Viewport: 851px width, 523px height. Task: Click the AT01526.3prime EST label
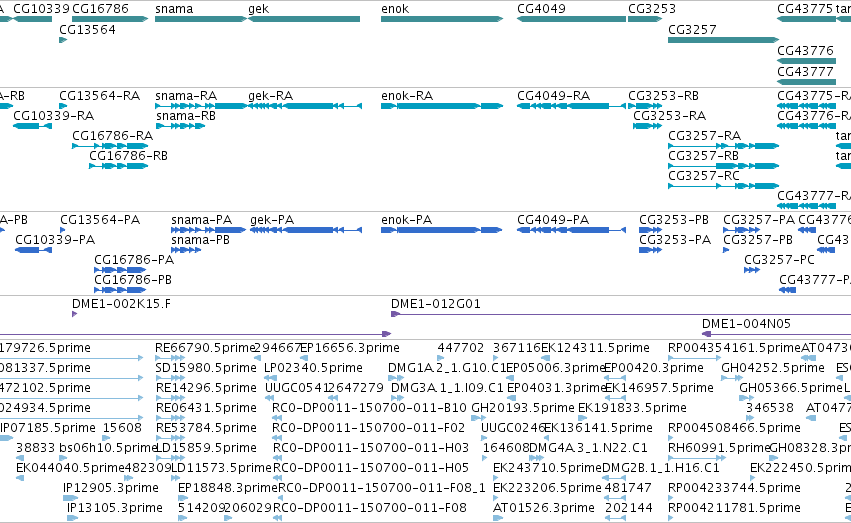(544, 508)
